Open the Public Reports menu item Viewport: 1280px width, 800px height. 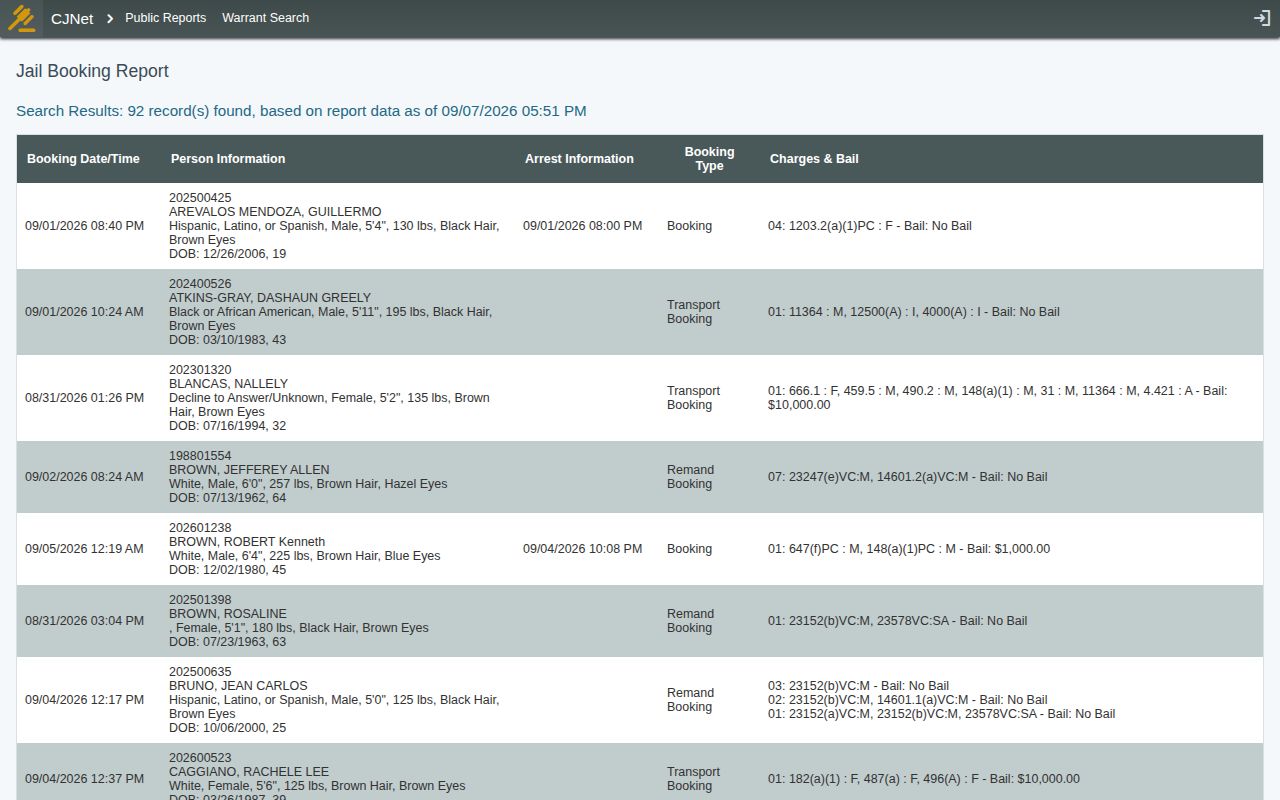[165, 18]
